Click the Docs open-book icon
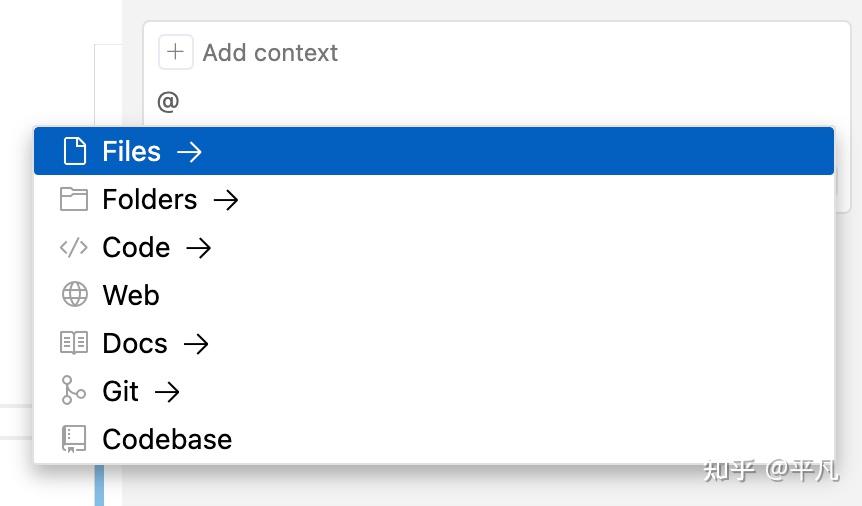The width and height of the screenshot is (862, 506). [74, 343]
